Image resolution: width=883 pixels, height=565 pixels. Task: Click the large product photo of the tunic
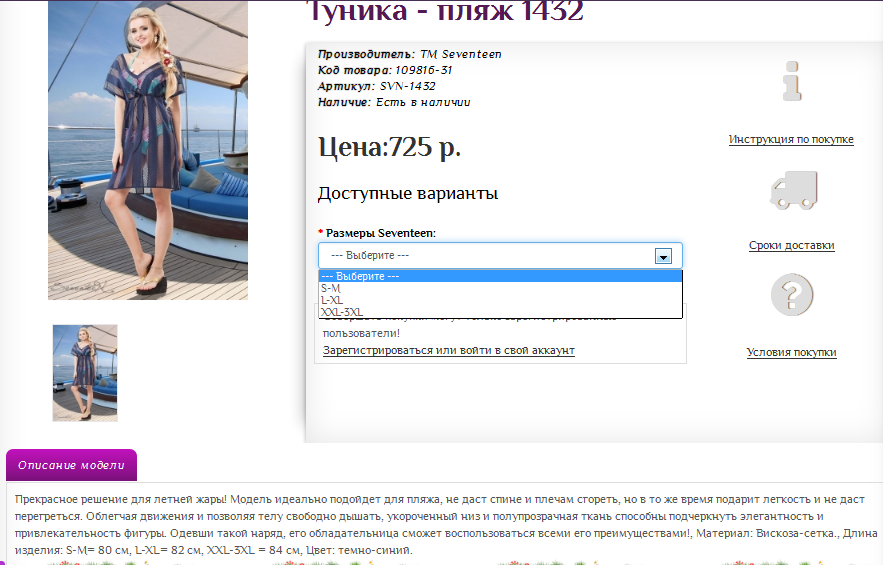pyautogui.click(x=148, y=150)
